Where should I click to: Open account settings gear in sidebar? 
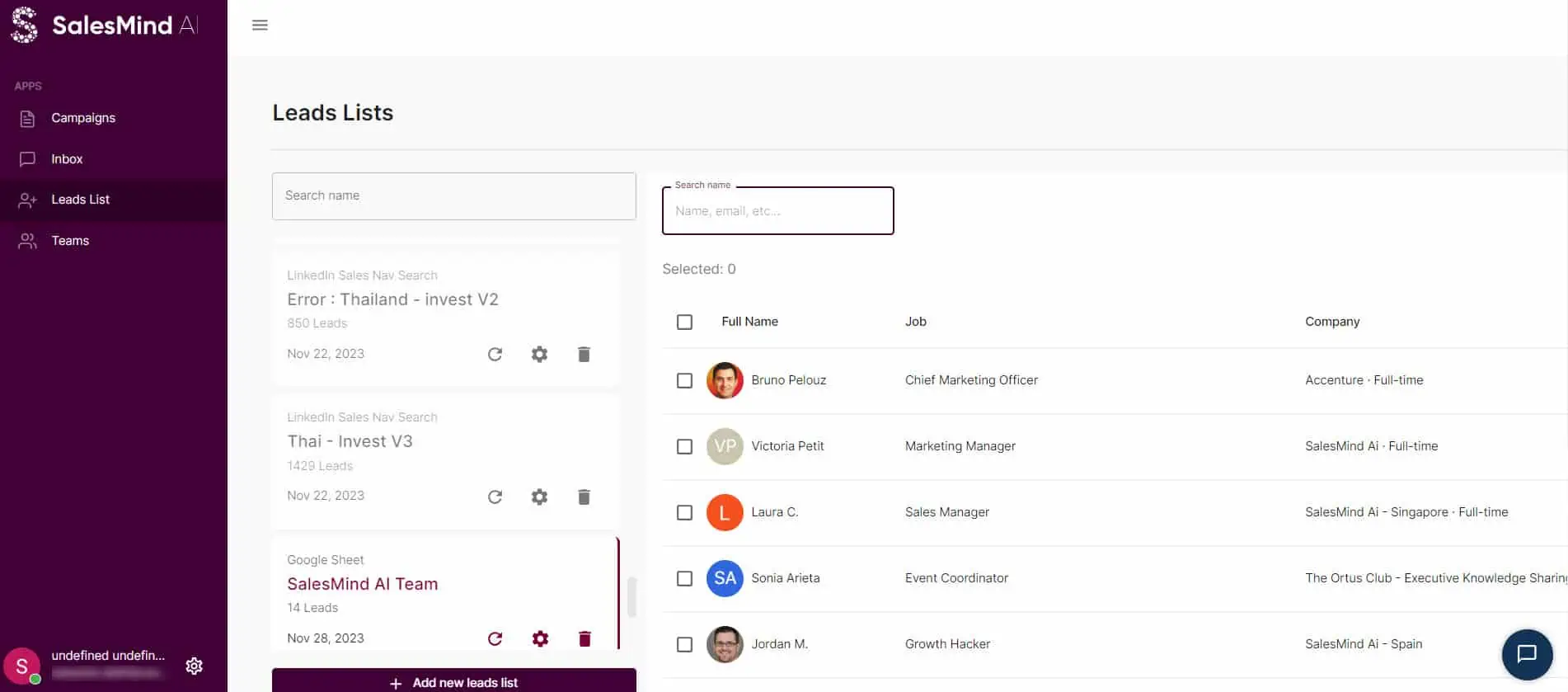(x=195, y=666)
